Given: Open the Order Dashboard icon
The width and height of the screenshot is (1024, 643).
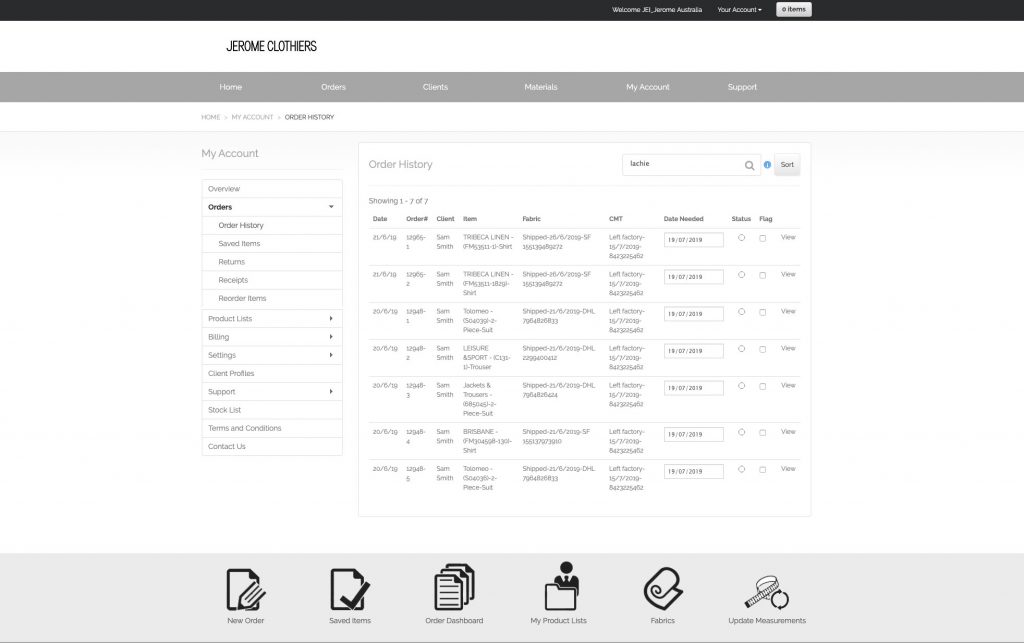Looking at the screenshot, I should 455,589.
